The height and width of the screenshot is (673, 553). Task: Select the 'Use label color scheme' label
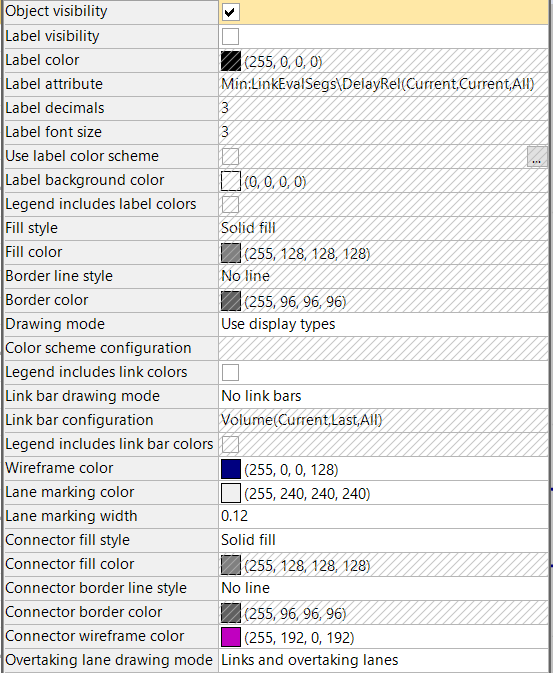coord(82,156)
